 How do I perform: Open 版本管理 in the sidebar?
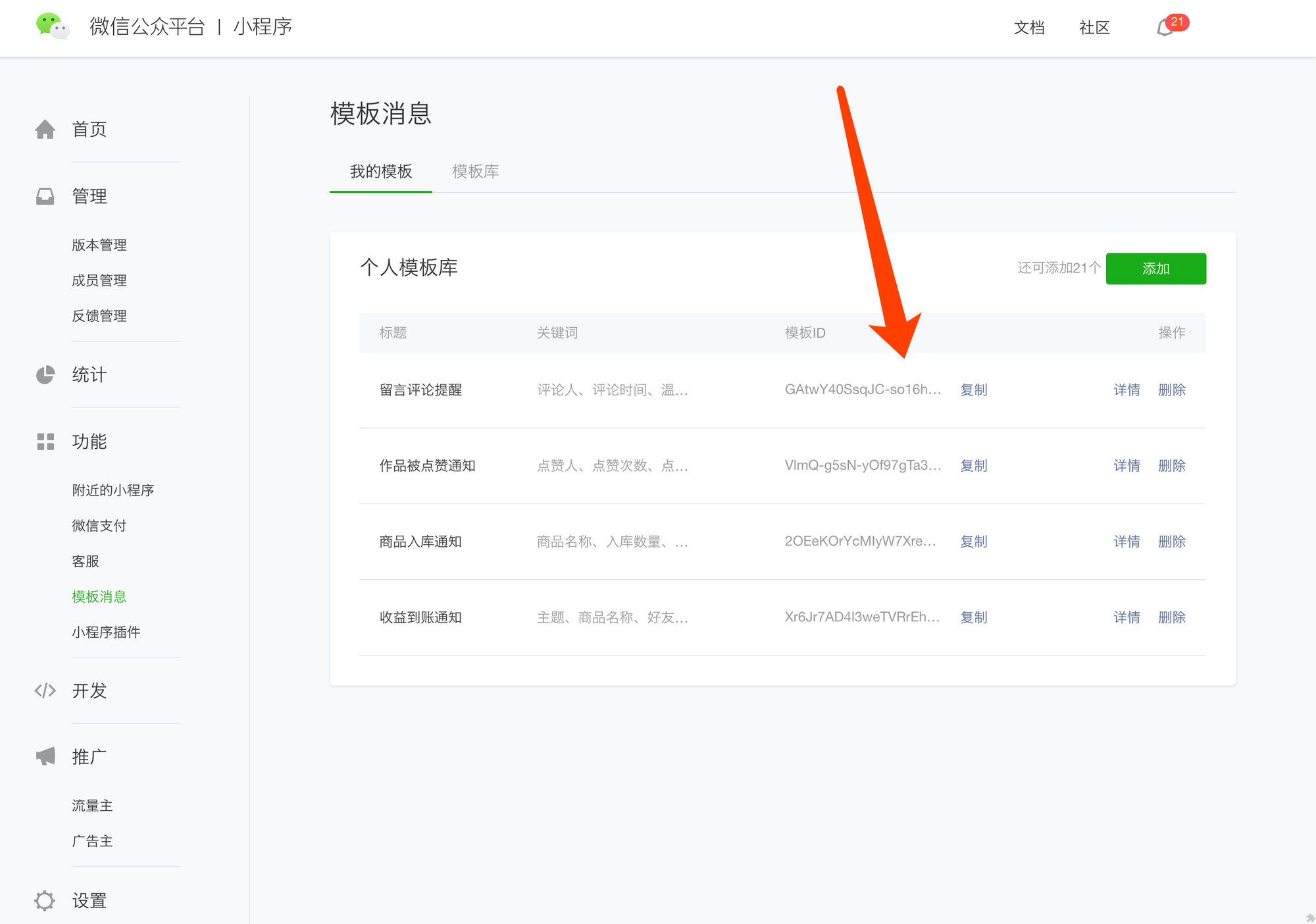[x=99, y=245]
